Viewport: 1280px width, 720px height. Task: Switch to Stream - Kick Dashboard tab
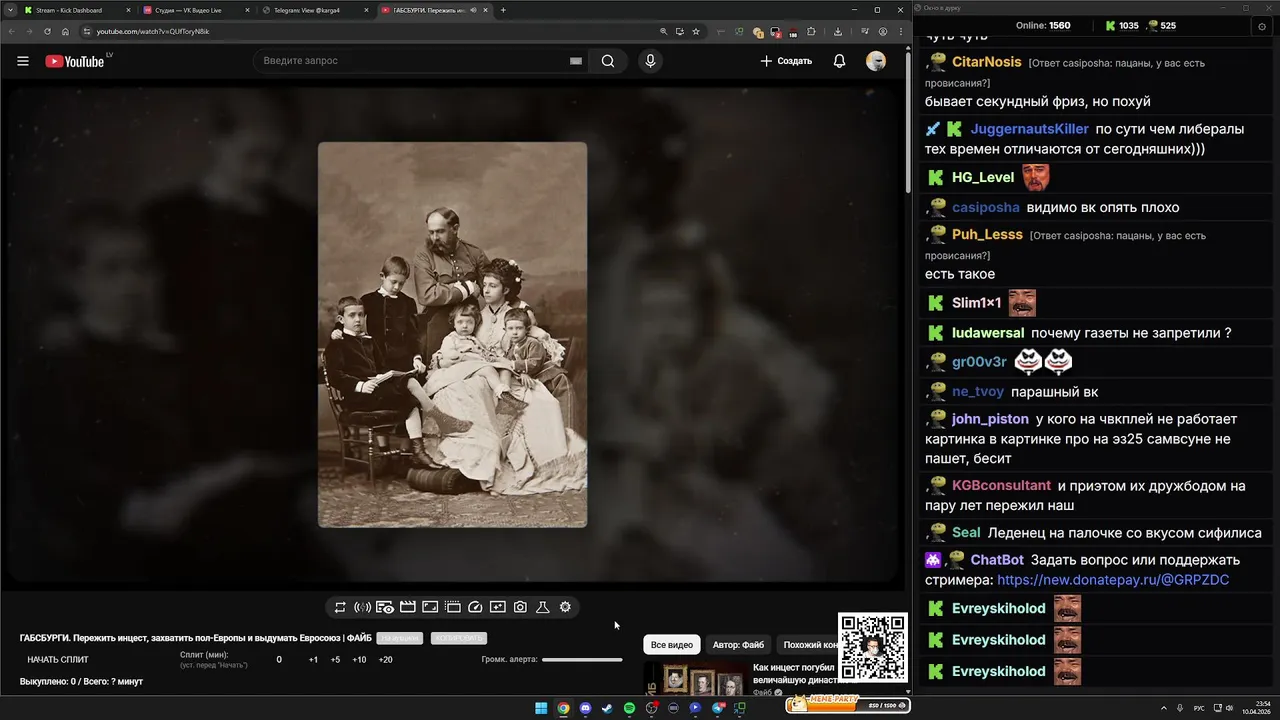pyautogui.click(x=77, y=10)
